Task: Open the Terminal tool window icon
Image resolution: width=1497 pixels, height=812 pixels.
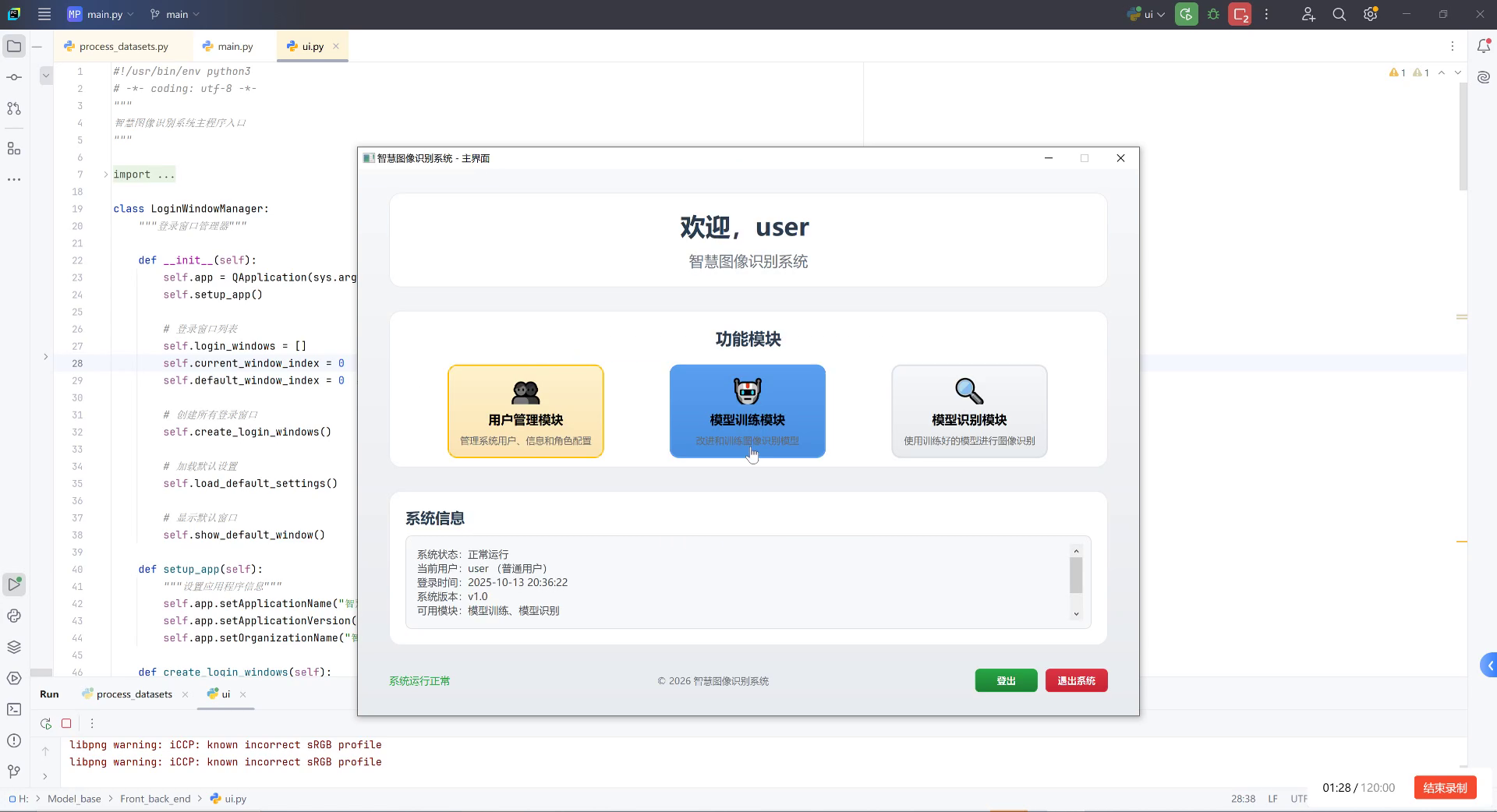Action: (13, 710)
